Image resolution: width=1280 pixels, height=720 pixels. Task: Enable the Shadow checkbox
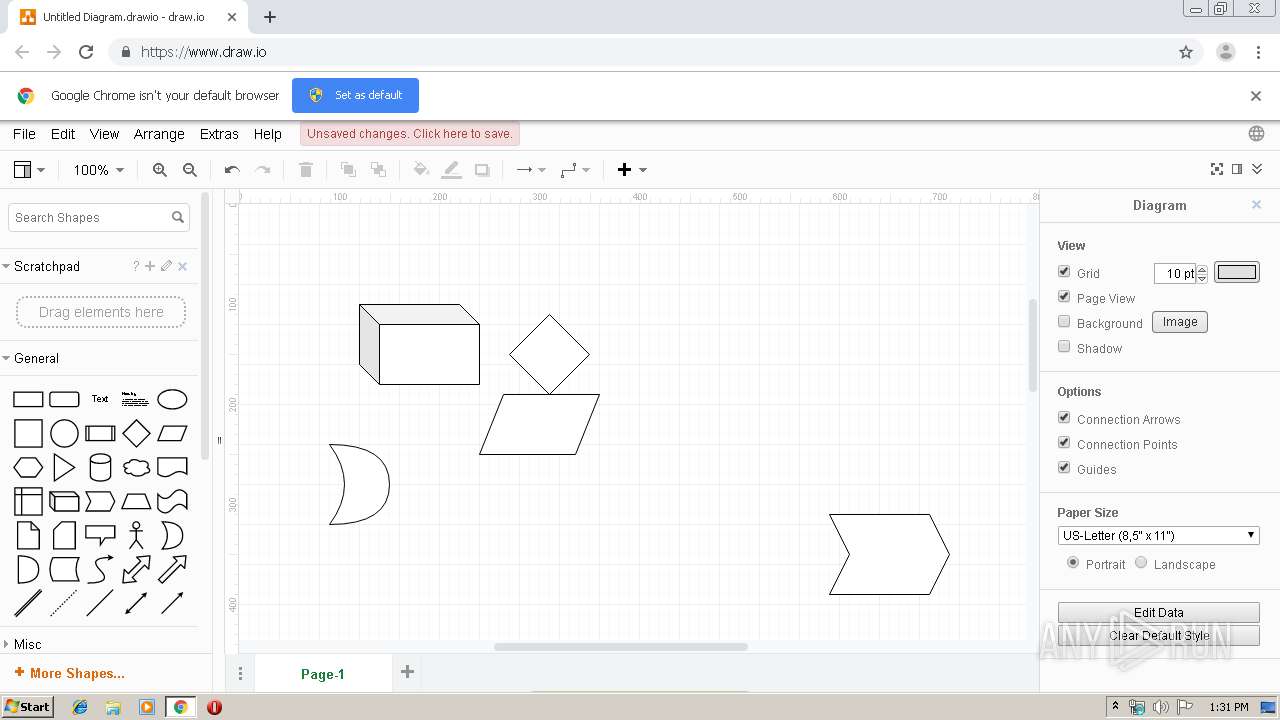pyautogui.click(x=1064, y=347)
